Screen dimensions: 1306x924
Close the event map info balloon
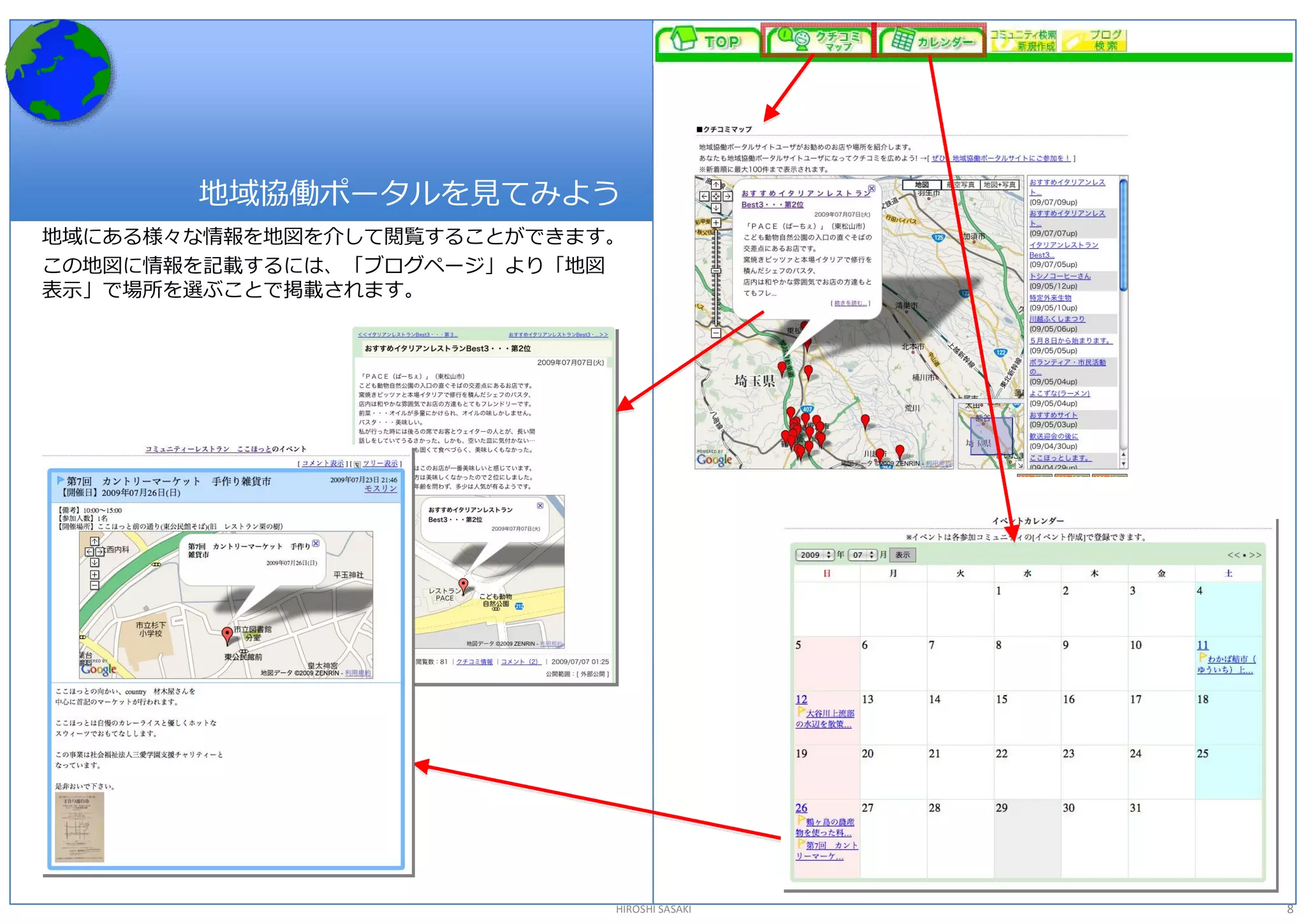point(316,543)
